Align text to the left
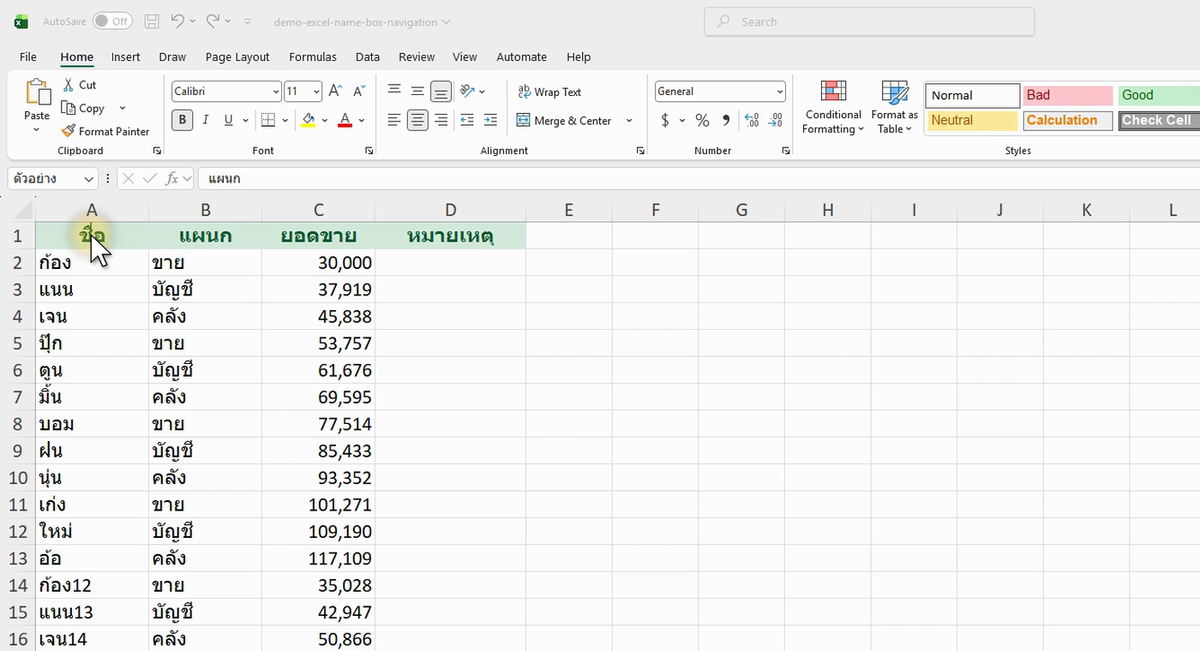Viewport: 1200px width, 651px height. pyautogui.click(x=394, y=120)
